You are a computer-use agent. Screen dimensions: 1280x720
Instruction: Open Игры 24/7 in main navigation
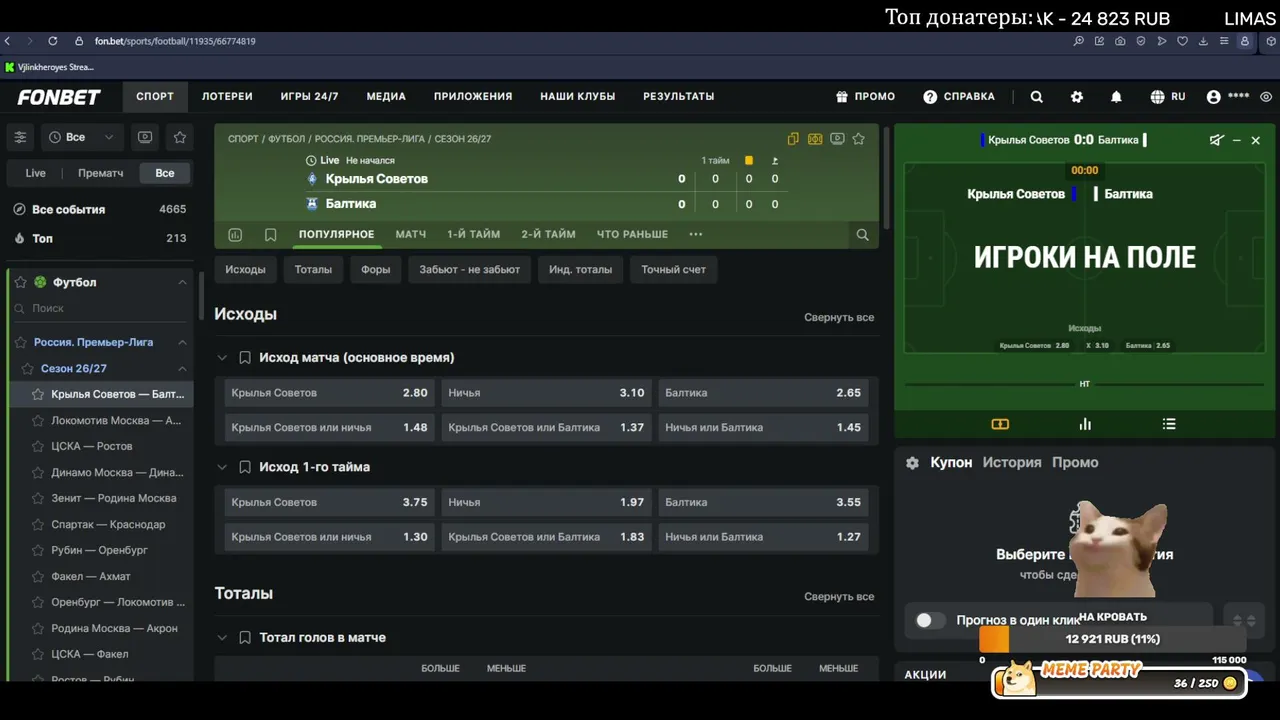tap(309, 97)
